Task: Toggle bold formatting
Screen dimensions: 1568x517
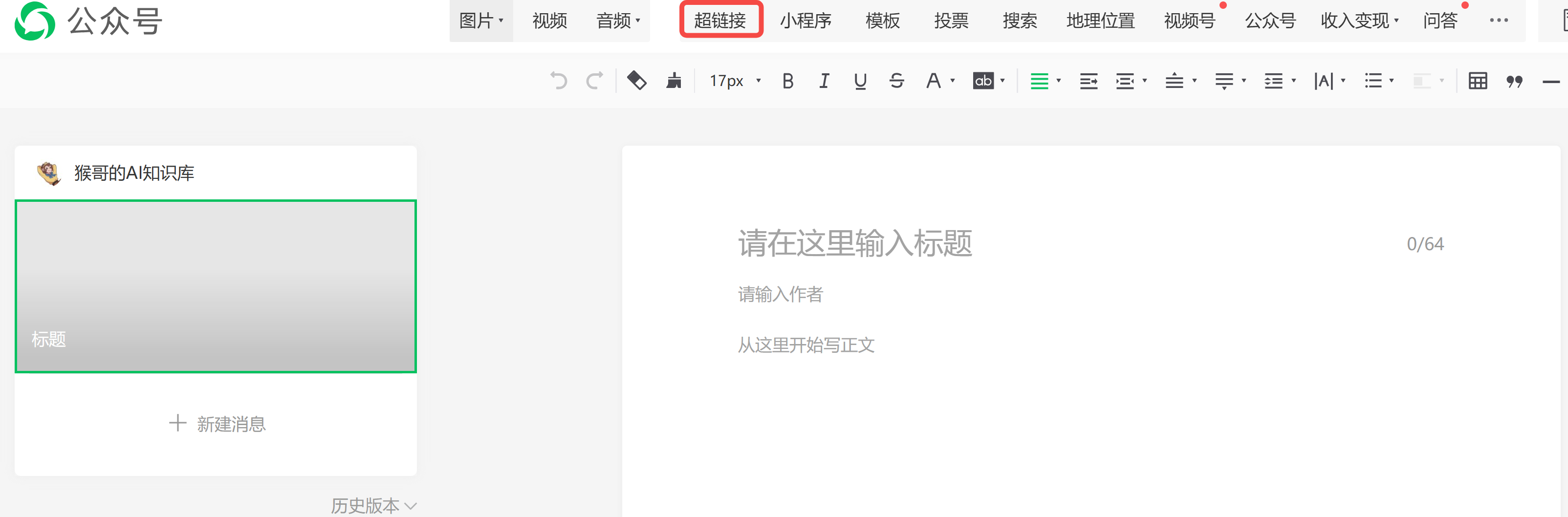Action: (x=787, y=81)
